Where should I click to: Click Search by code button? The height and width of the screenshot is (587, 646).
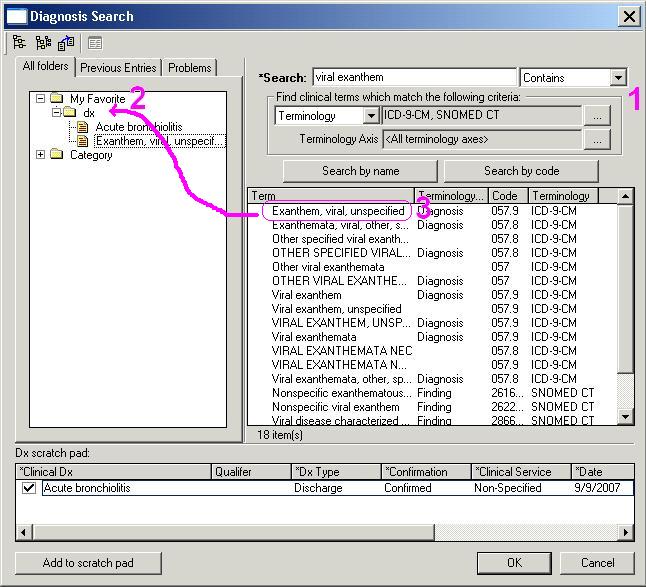tap(521, 171)
